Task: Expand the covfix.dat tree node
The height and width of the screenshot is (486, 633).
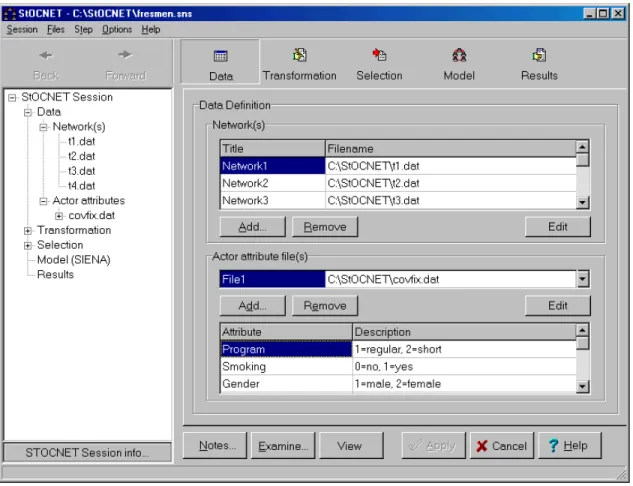Action: [59, 216]
